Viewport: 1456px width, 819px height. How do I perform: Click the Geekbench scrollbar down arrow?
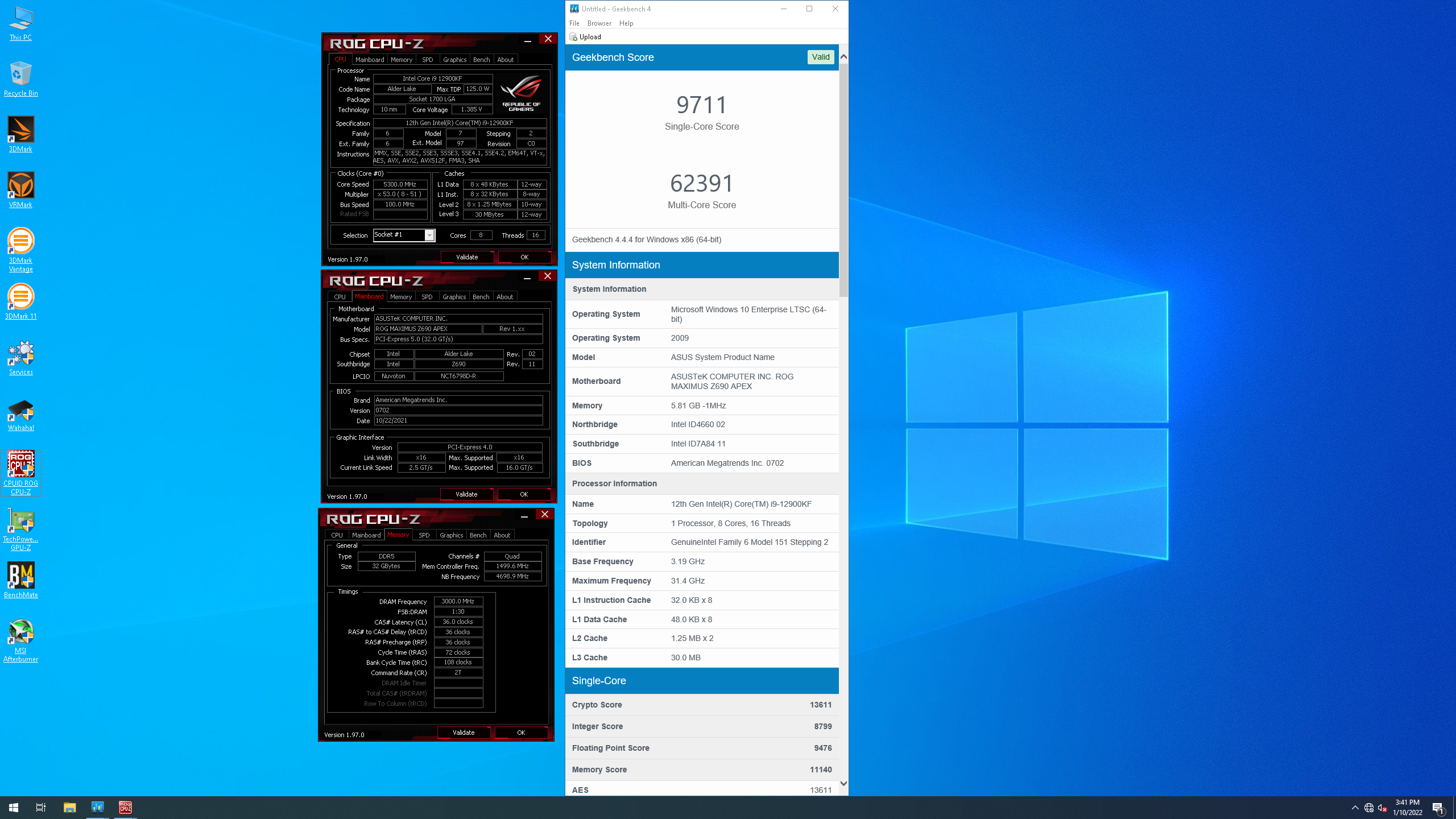pyautogui.click(x=843, y=783)
